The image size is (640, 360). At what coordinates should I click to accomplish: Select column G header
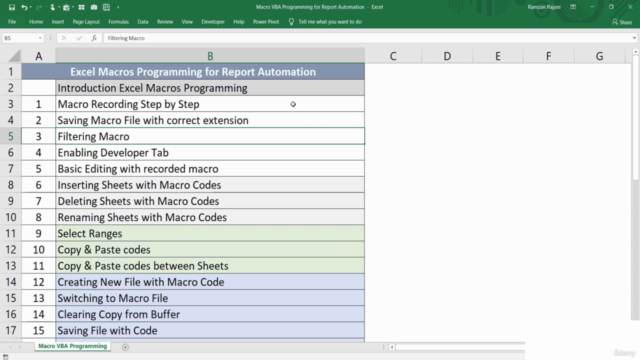point(599,56)
